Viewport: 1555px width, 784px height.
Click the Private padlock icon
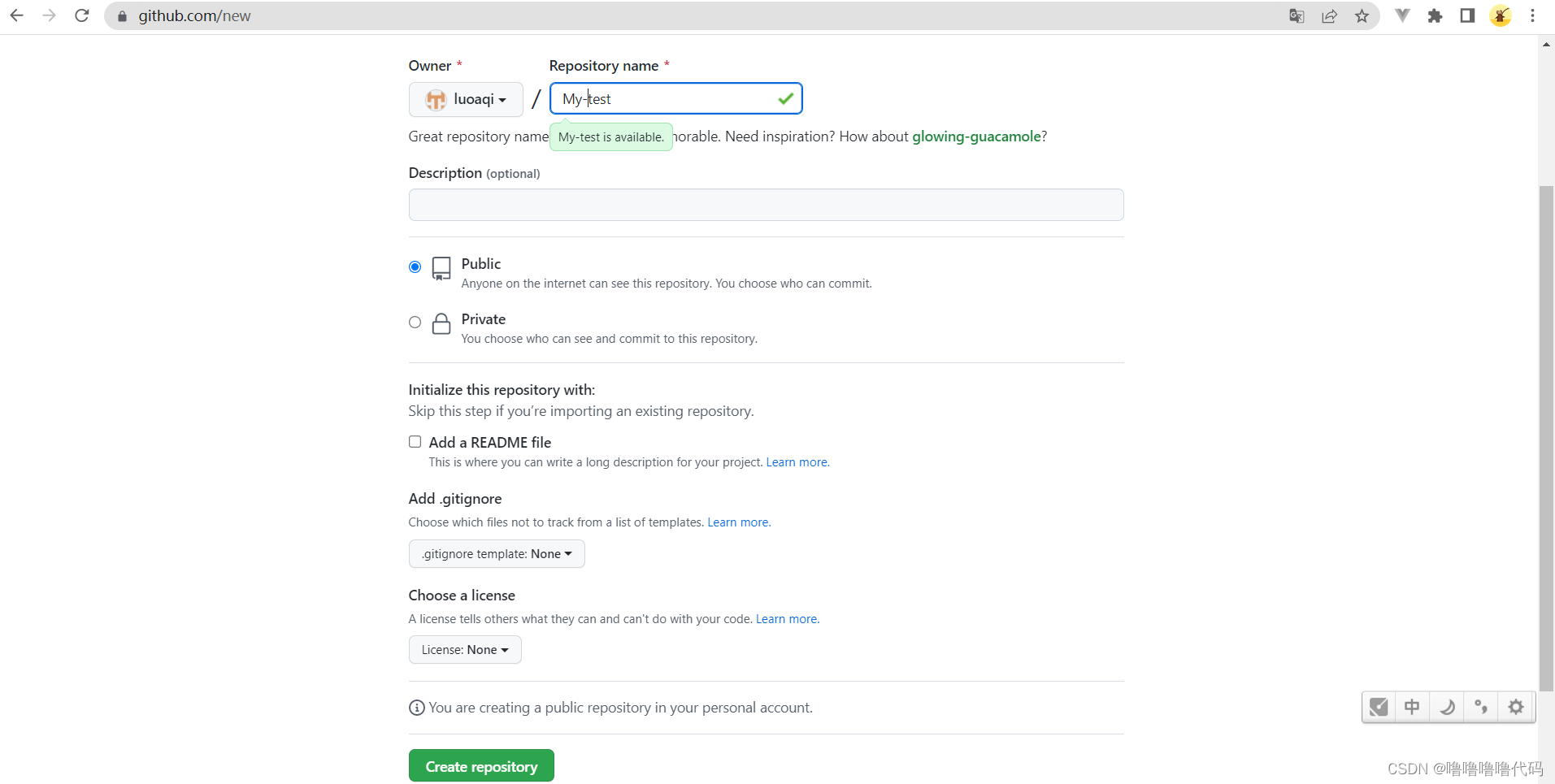pyautogui.click(x=441, y=323)
